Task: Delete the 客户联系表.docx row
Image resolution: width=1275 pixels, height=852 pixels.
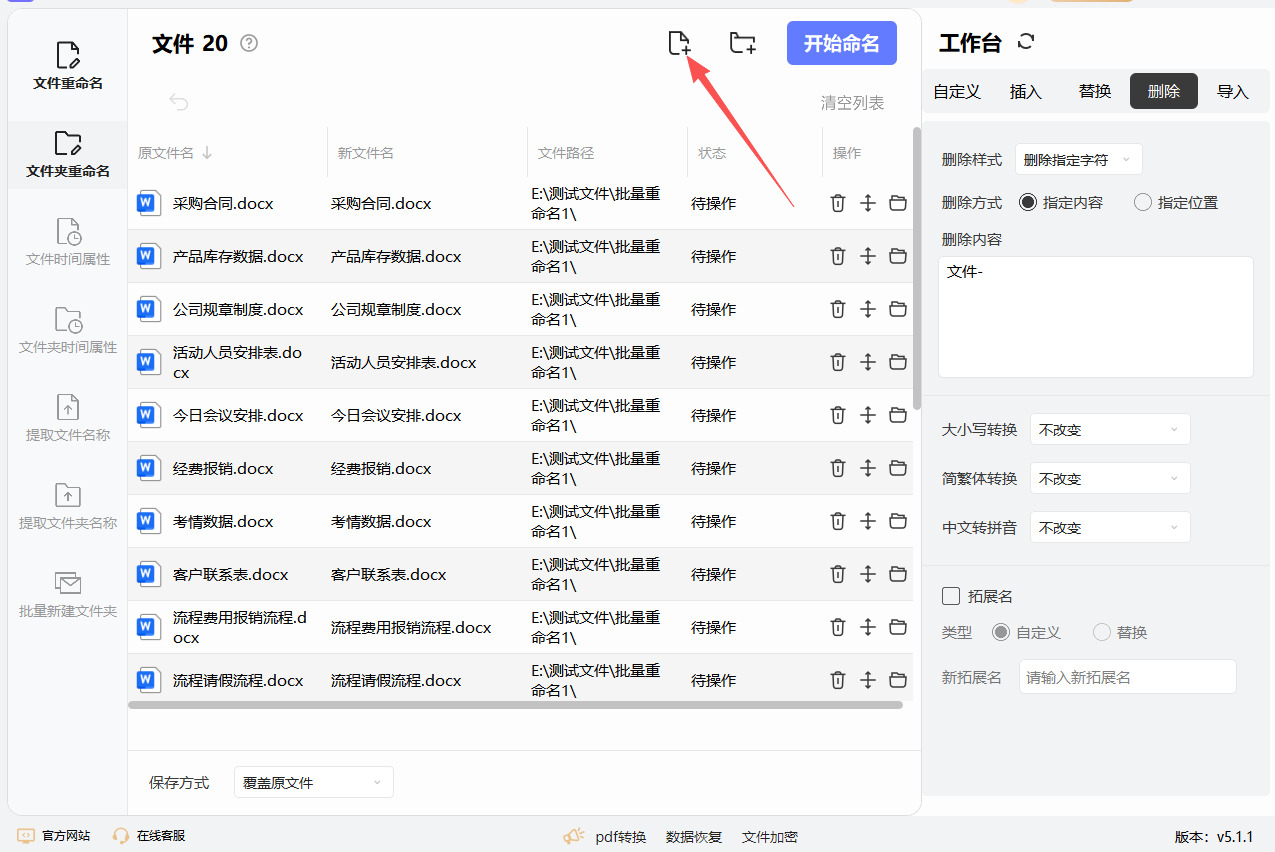Action: 838,574
